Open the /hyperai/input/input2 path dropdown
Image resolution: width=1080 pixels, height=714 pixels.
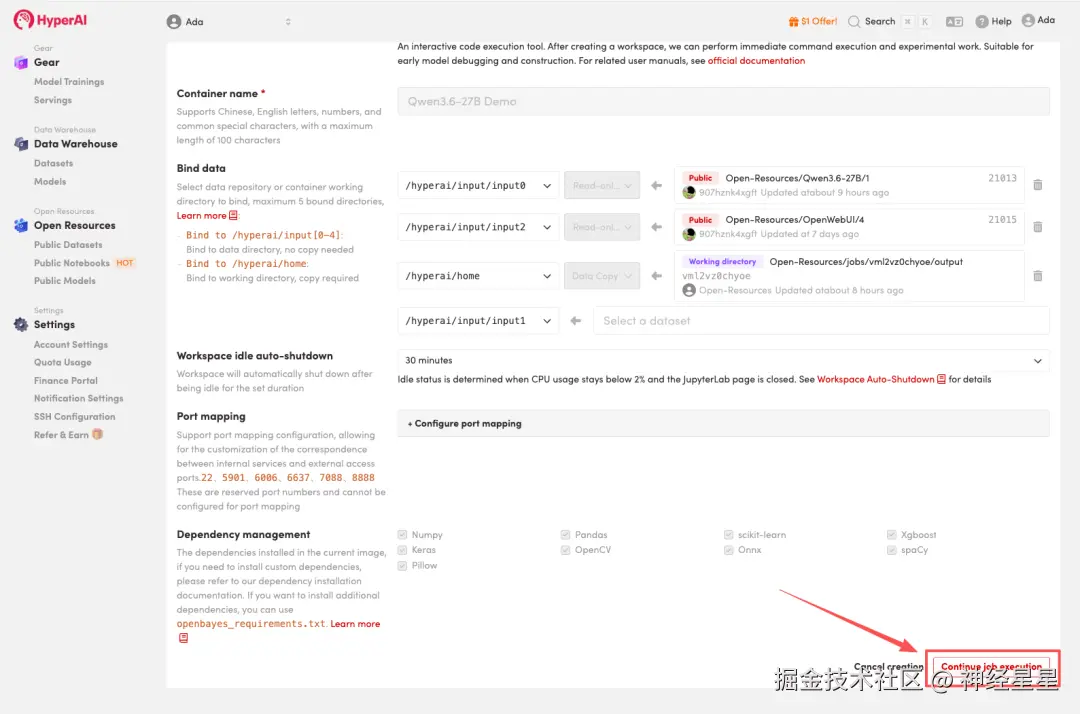click(x=478, y=227)
